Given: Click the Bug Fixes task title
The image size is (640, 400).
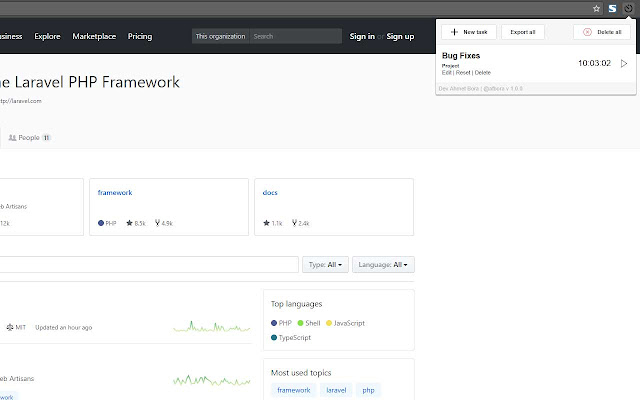Looking at the screenshot, I should tap(461, 56).
